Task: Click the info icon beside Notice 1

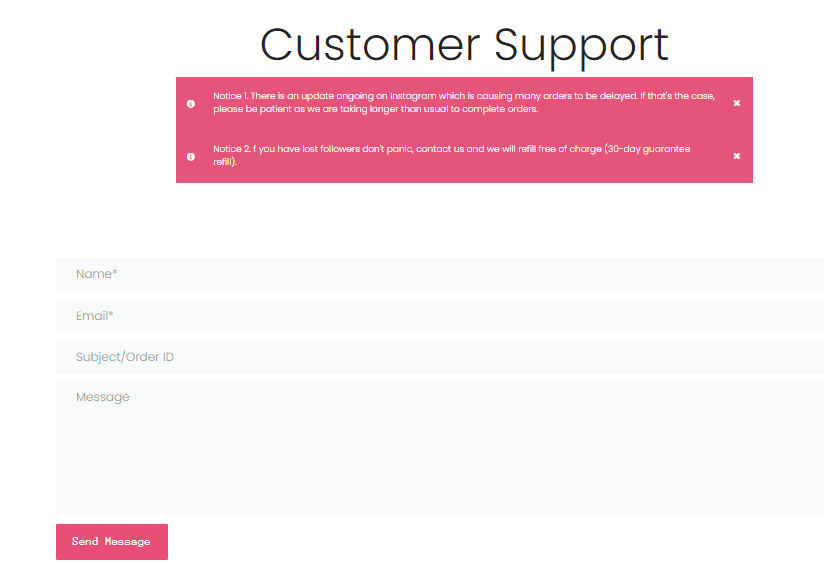Action: point(191,104)
